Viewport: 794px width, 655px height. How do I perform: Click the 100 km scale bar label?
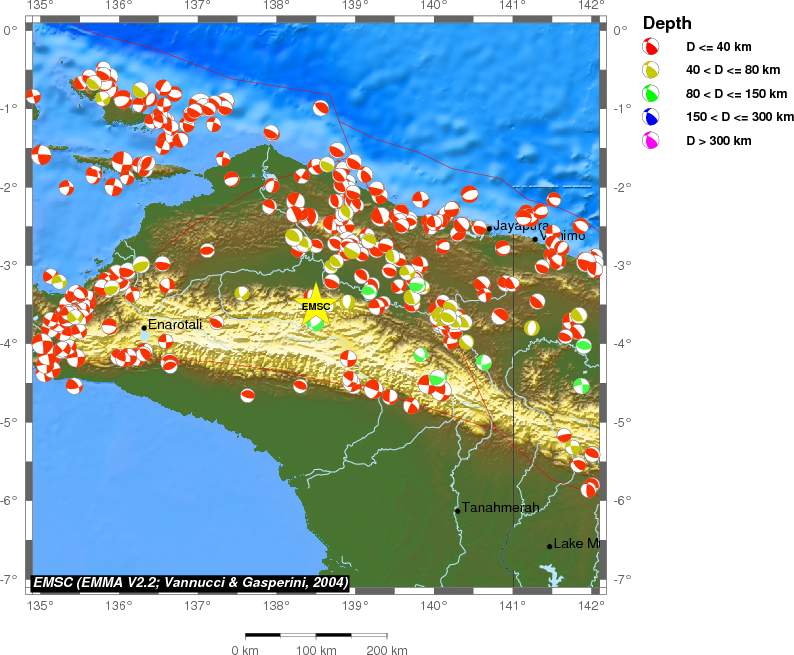tap(316, 649)
